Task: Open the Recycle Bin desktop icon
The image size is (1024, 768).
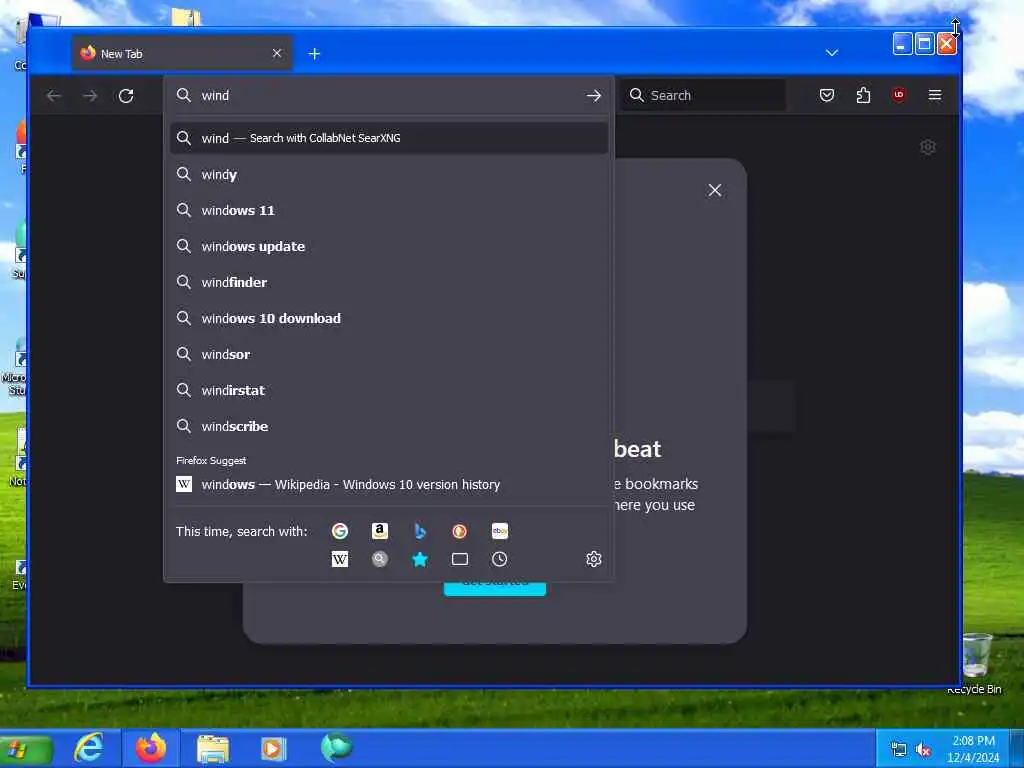Action: point(976,663)
